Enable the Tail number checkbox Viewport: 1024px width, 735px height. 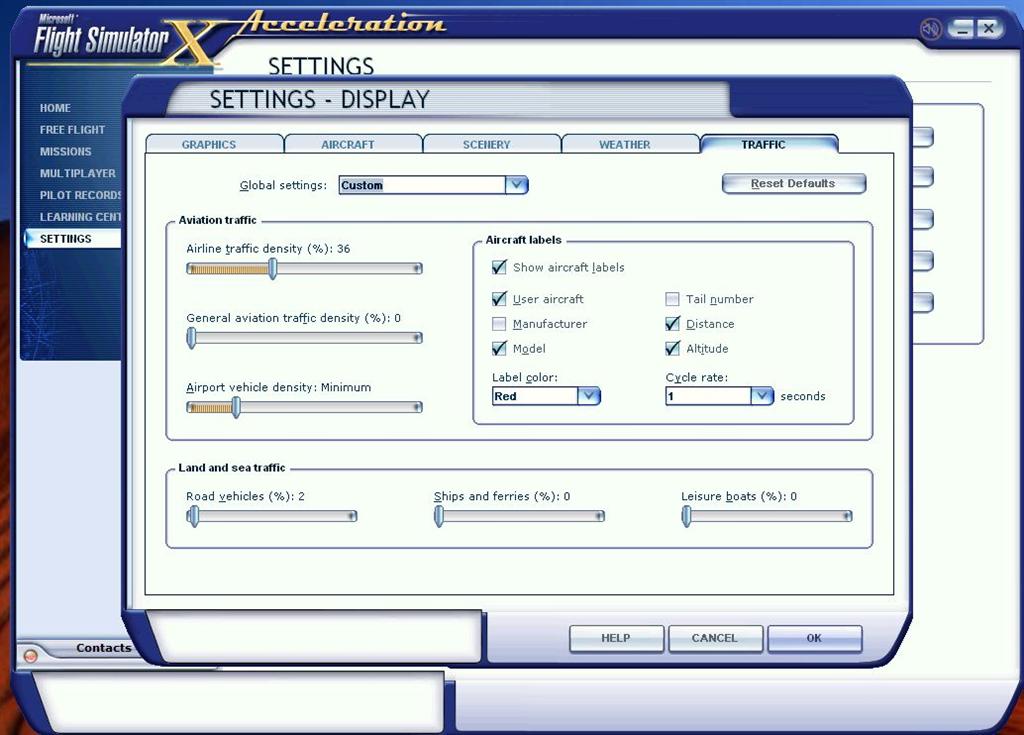(673, 299)
